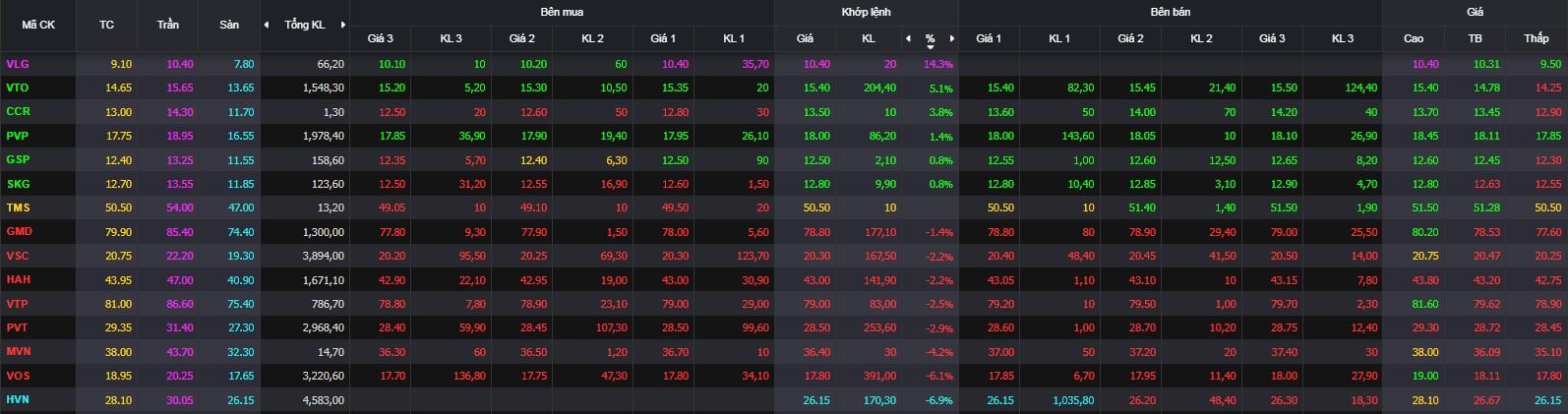This screenshot has width=1568, height=414.
Task: Click VSC buy volume 123,70
Action: point(753,256)
